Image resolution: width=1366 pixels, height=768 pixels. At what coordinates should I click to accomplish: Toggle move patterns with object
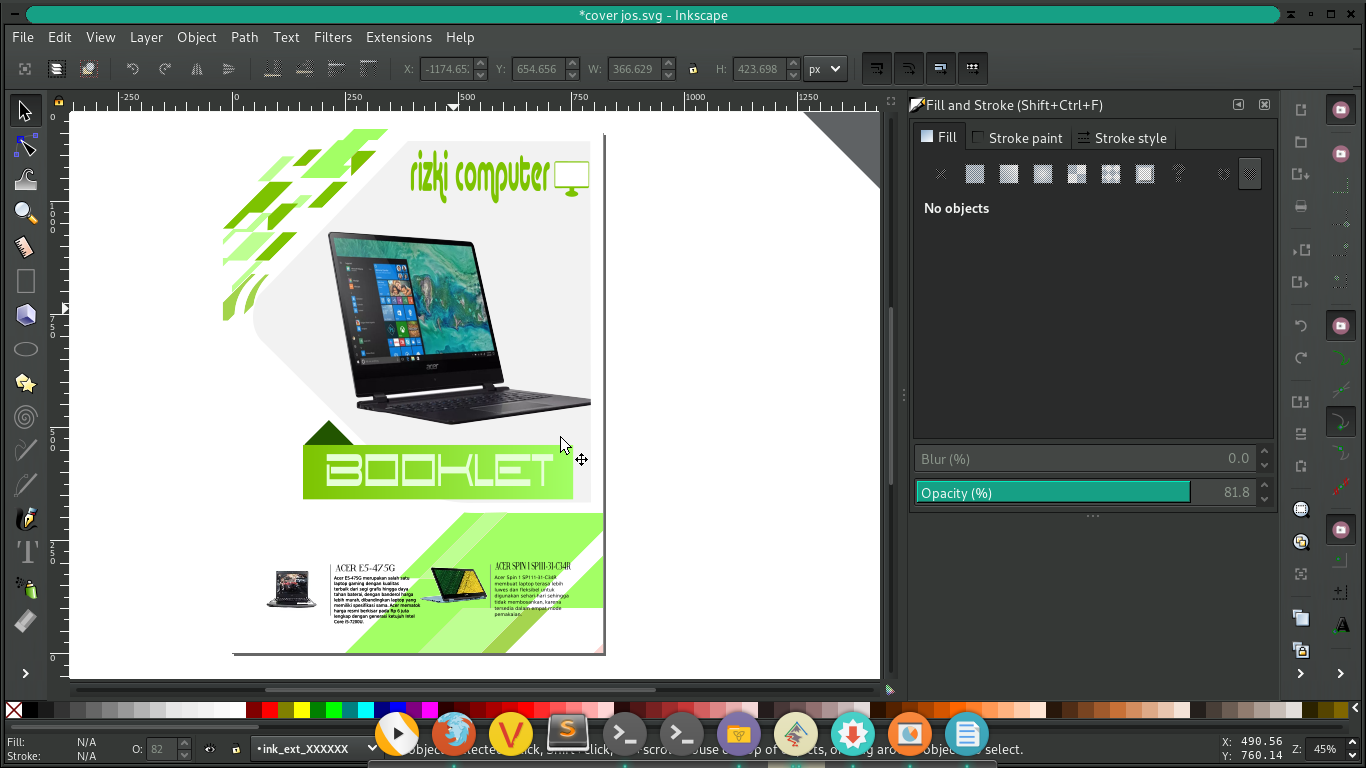[973, 69]
